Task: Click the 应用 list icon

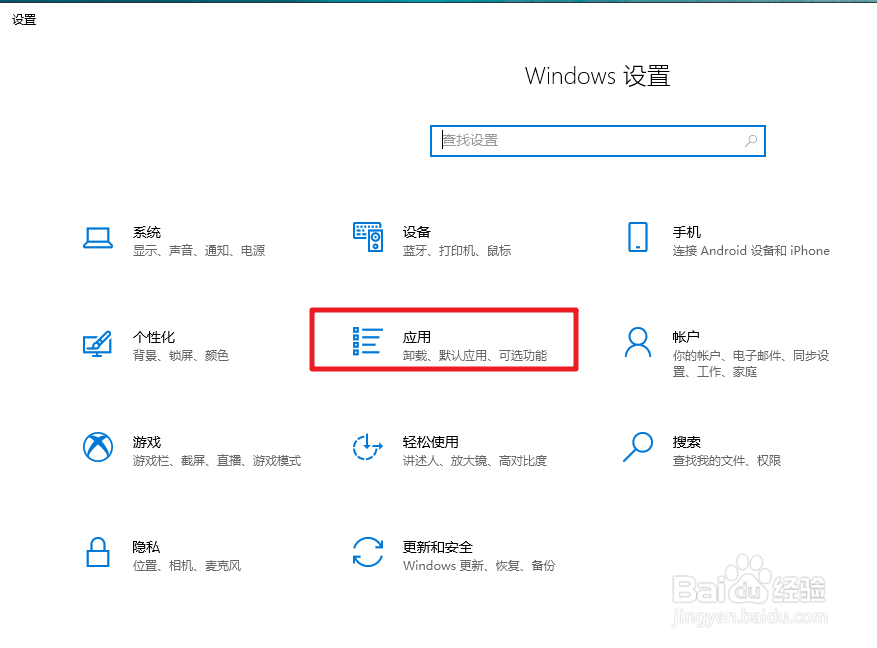Action: [368, 340]
